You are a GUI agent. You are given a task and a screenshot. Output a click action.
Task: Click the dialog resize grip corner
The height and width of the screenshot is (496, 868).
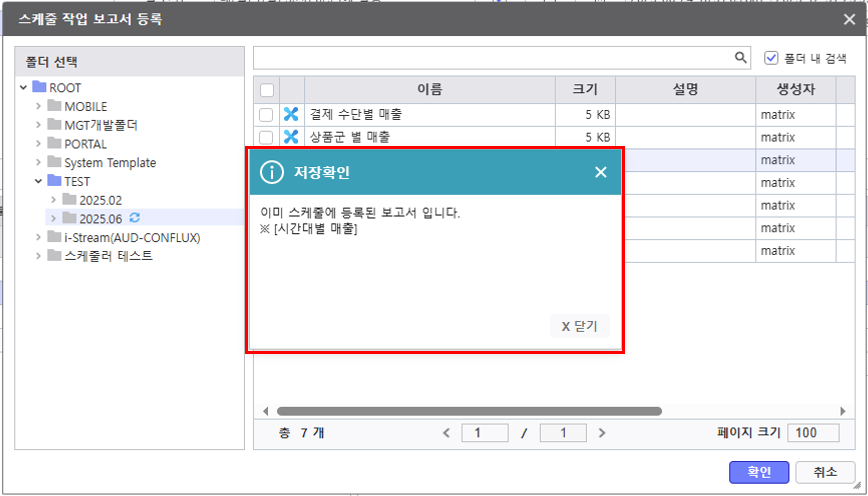pyautogui.click(x=857, y=485)
